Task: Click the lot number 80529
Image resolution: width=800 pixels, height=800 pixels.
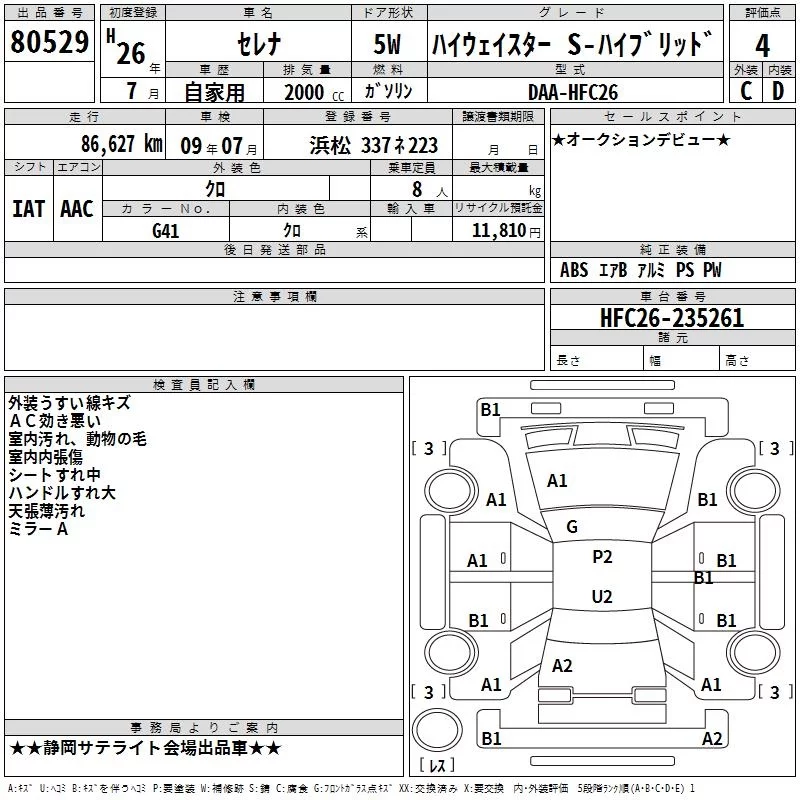Action: [49, 41]
